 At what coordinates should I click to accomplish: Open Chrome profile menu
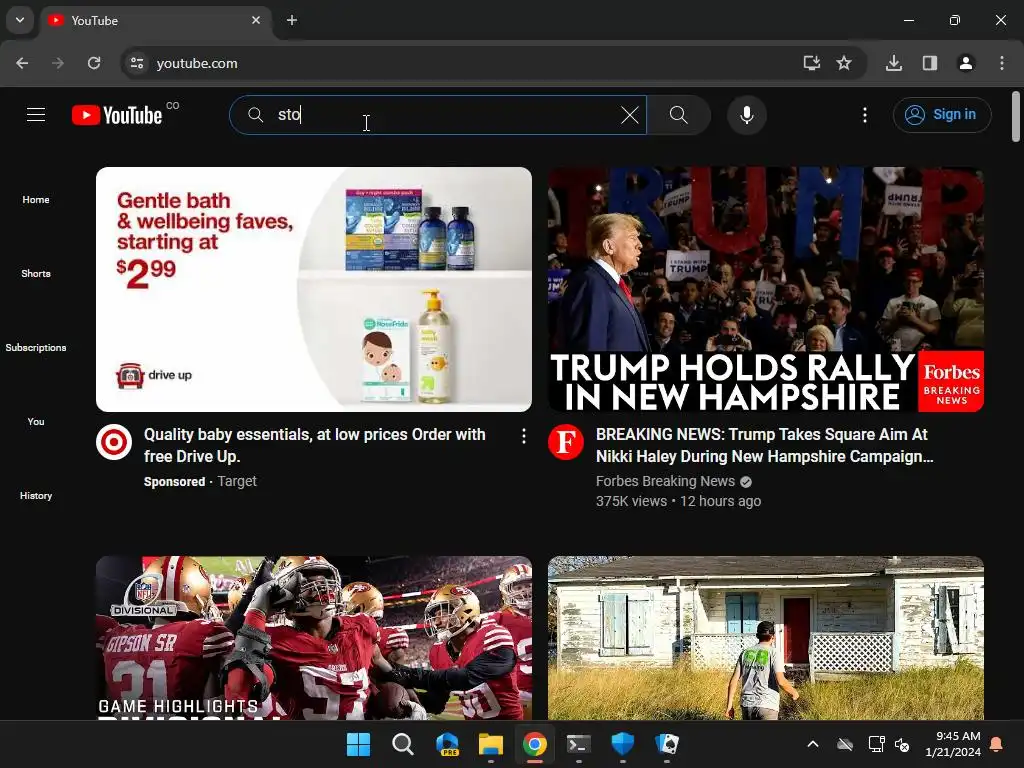pyautogui.click(x=966, y=63)
